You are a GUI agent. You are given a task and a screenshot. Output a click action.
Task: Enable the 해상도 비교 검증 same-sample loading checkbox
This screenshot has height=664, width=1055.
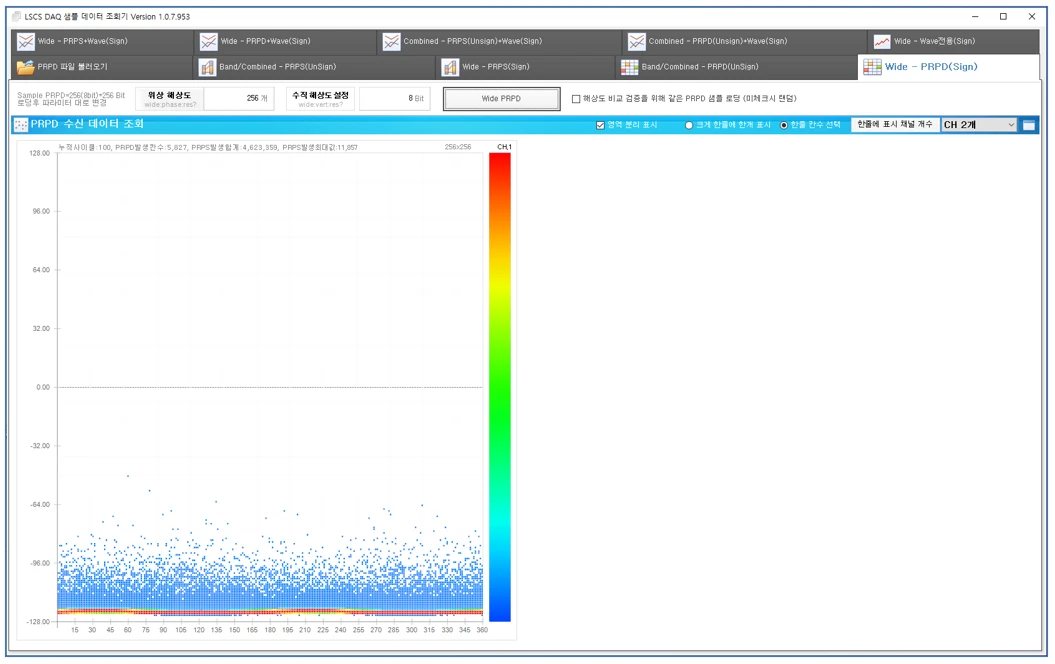click(x=576, y=99)
